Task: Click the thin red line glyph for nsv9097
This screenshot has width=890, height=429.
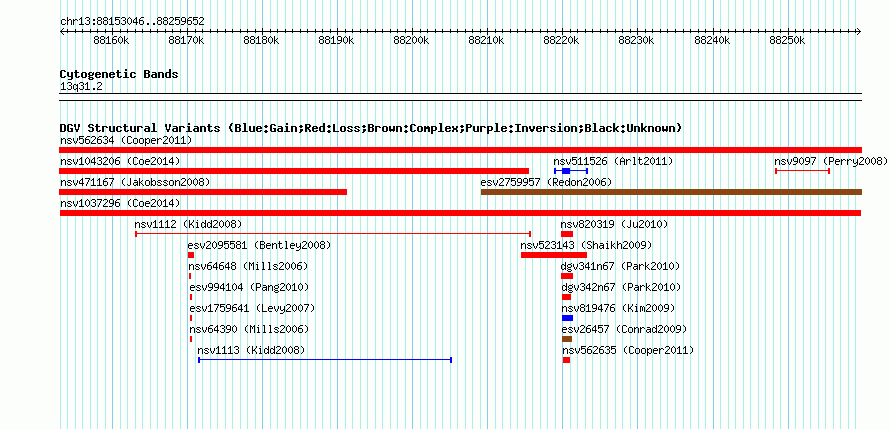Action: coord(803,171)
